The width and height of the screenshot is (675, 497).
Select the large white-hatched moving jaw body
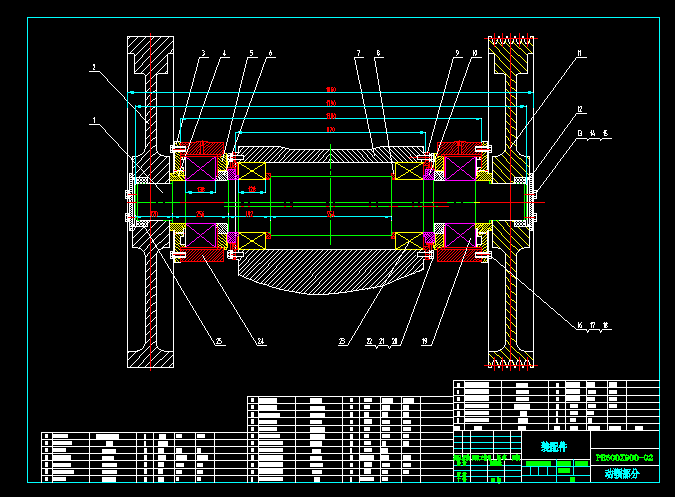tap(329, 271)
